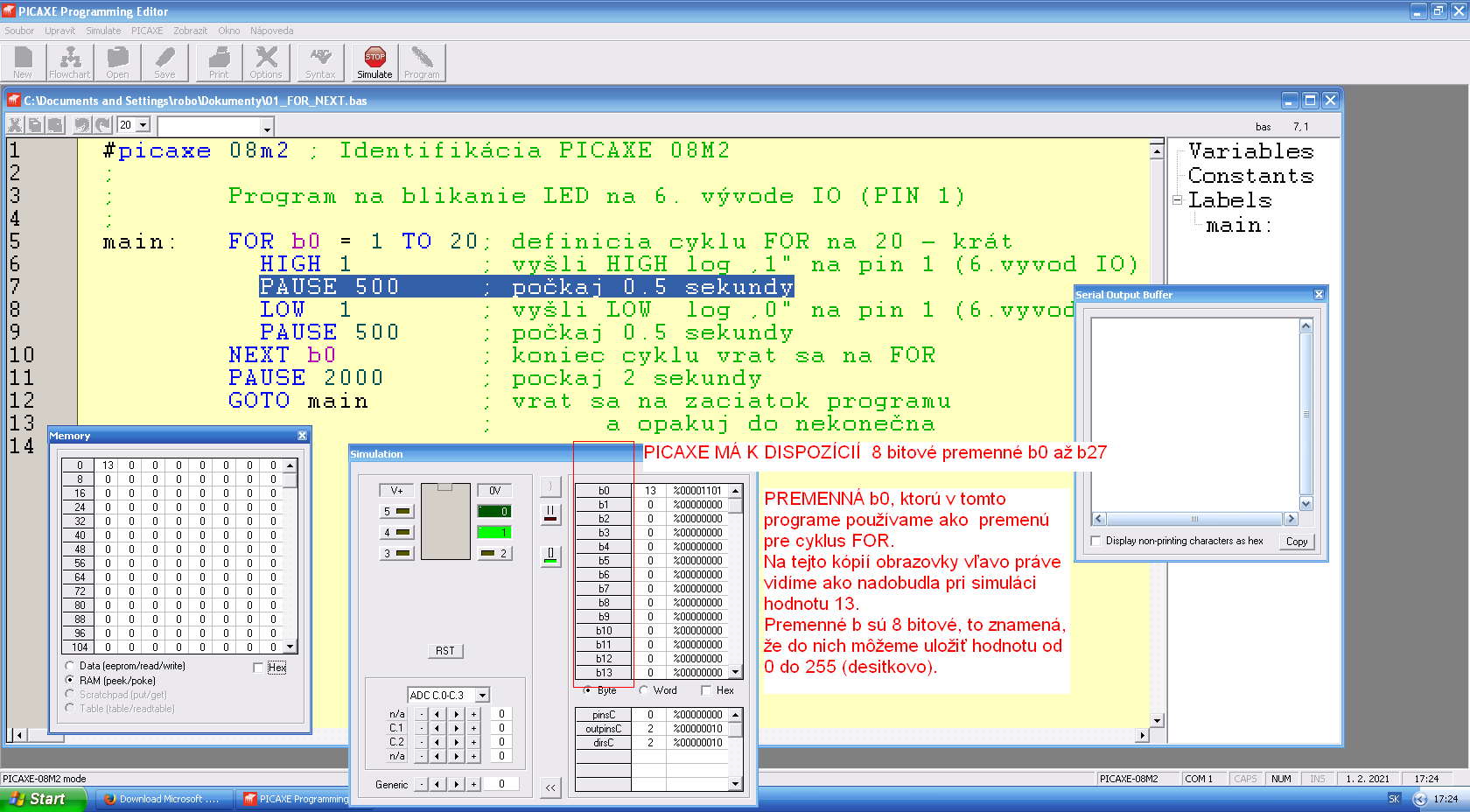Image resolution: width=1470 pixels, height=812 pixels.
Task: Click the Program download toolbar icon
Action: point(422,63)
